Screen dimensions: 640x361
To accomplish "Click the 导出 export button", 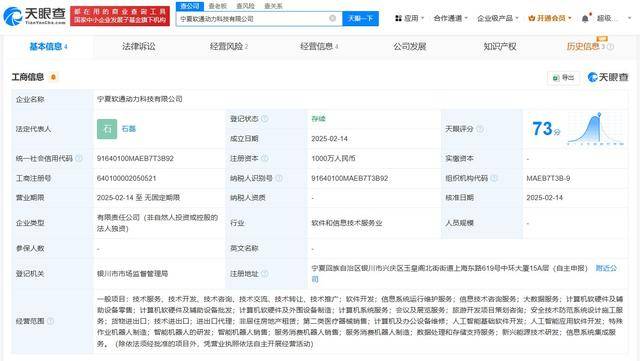I will coord(564,78).
